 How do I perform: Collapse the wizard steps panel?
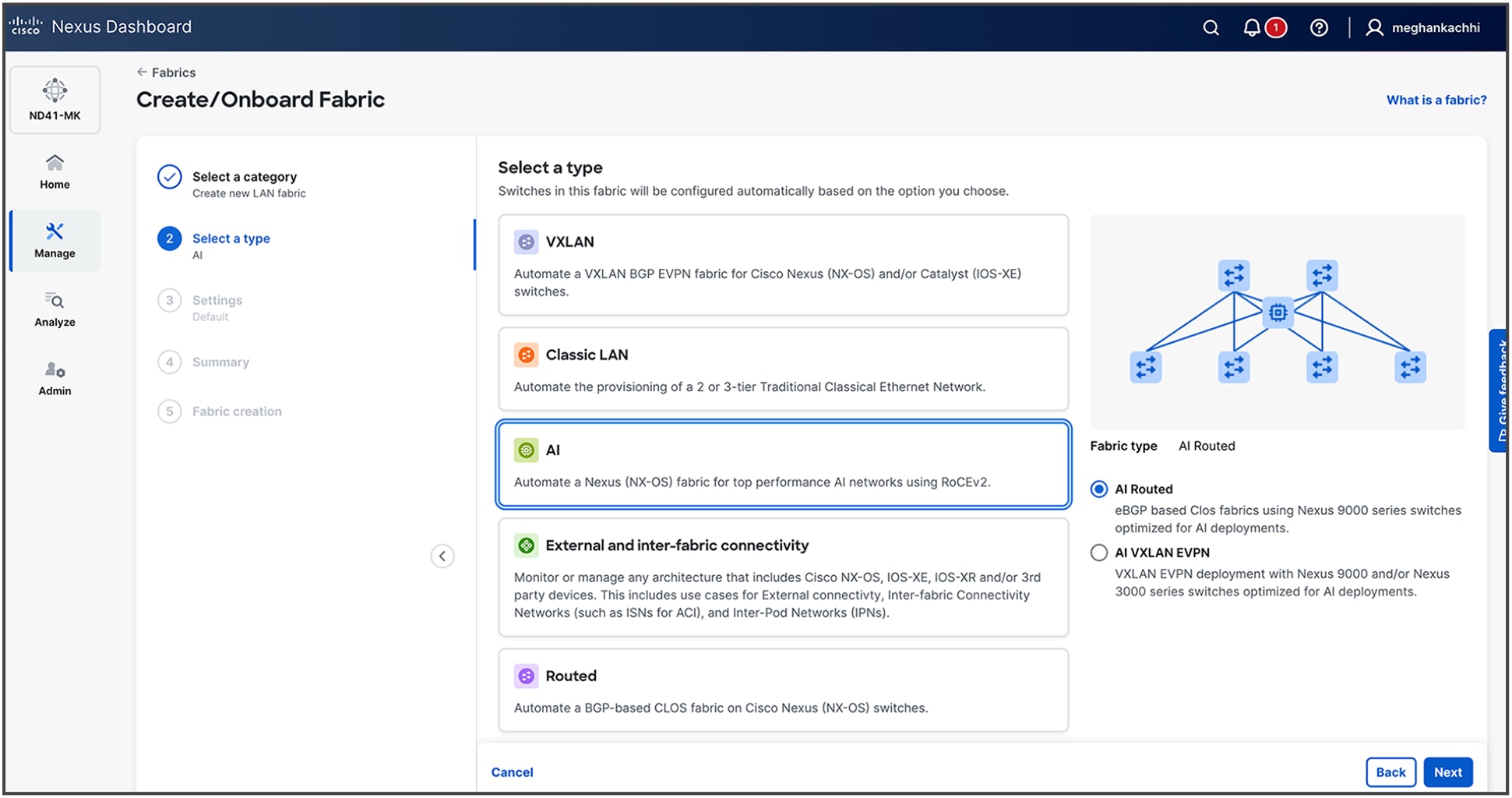[x=442, y=556]
